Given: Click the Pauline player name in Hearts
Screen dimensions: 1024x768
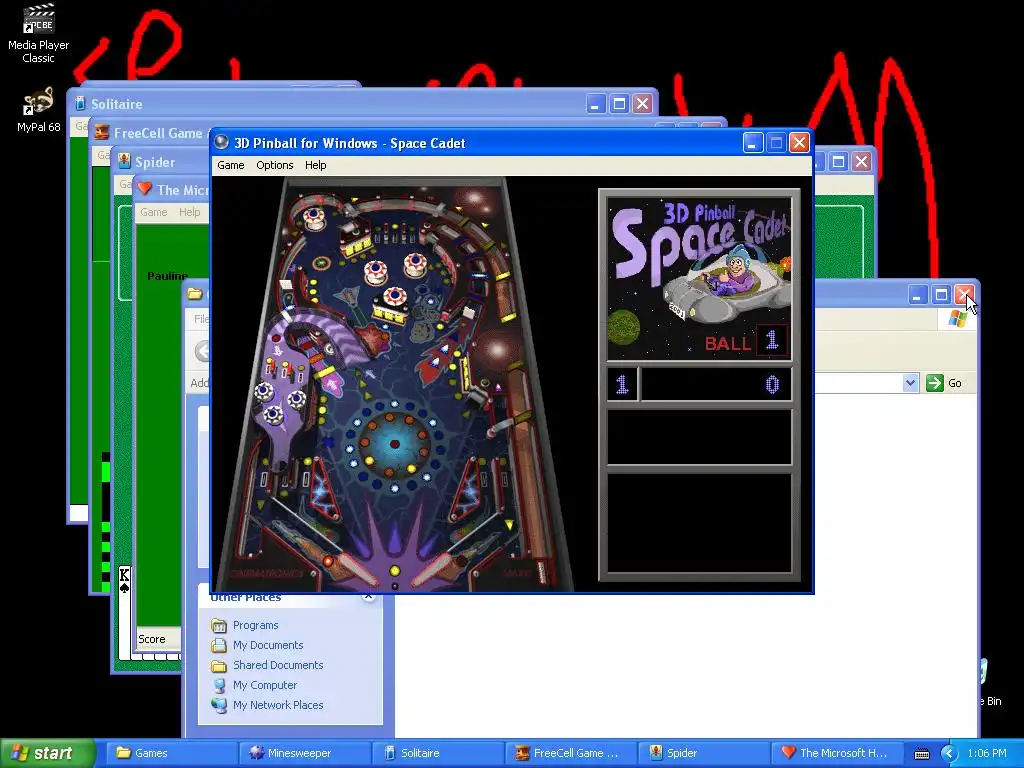Looking at the screenshot, I should (167, 276).
